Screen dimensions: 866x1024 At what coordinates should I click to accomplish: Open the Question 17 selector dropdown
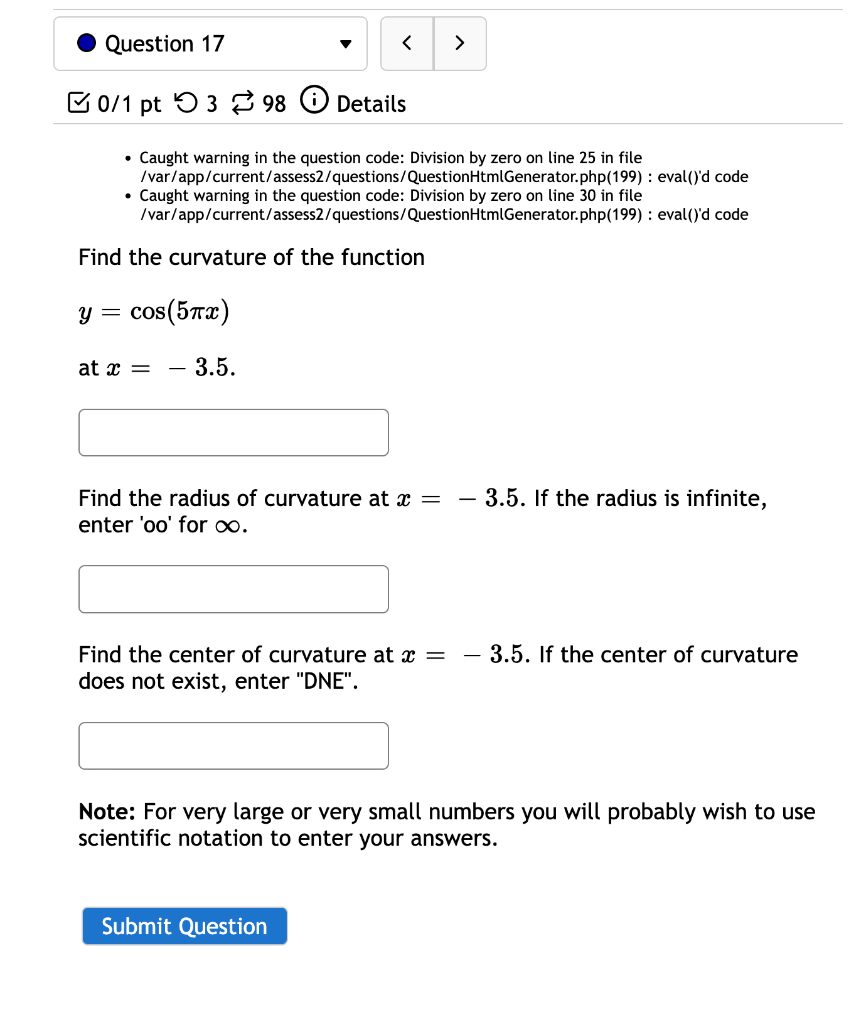[210, 43]
